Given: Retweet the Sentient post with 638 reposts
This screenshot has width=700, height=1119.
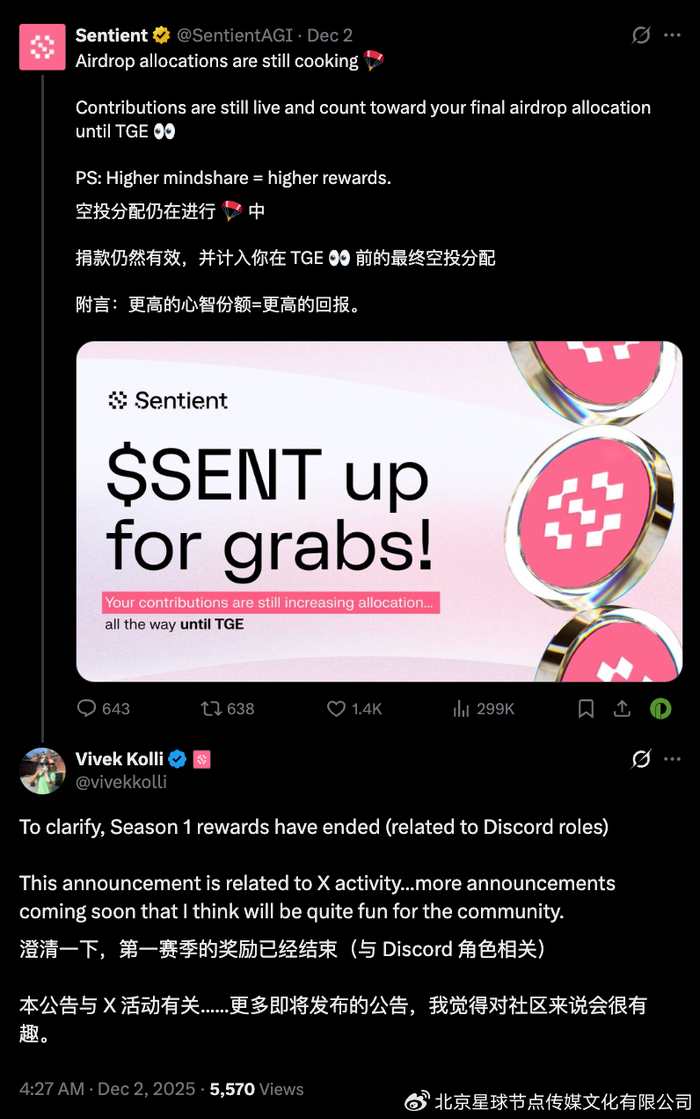Looking at the screenshot, I should (x=210, y=708).
